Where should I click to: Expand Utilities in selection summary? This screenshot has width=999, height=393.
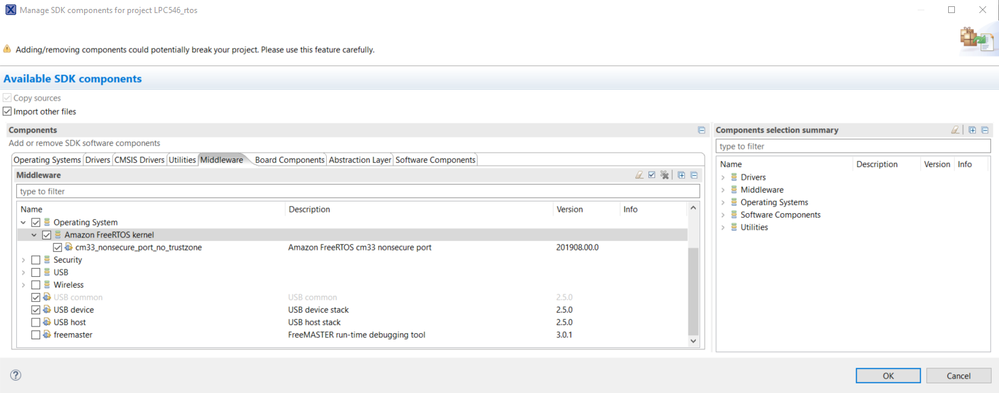[723, 227]
